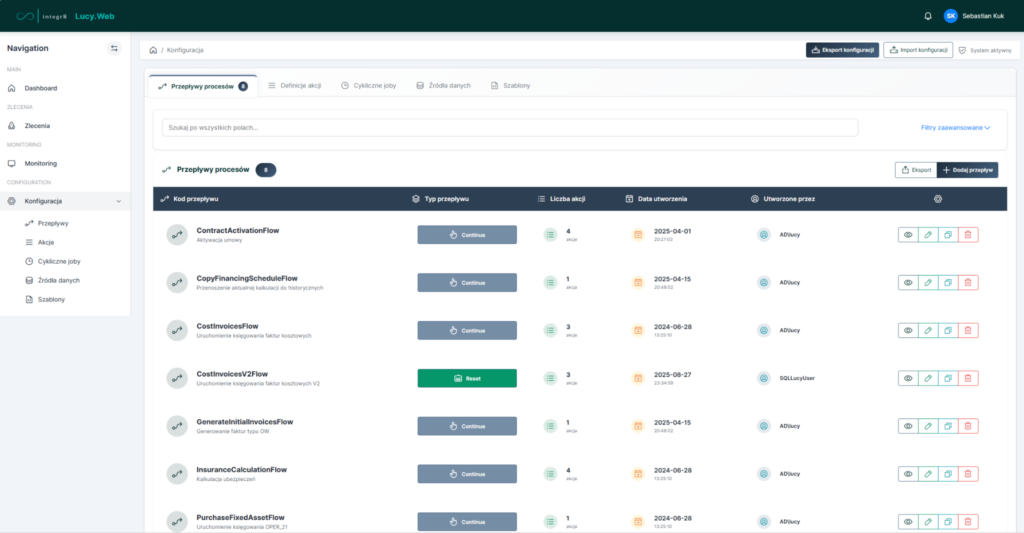Viewport: 1024px width, 533px height.
Task: Duplicate ContractActivationFlow copy icon
Action: 948,234
